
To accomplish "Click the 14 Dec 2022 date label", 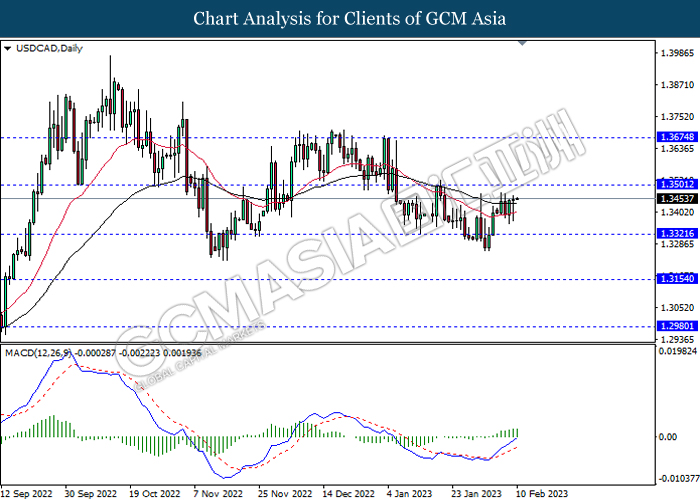I will pyautogui.click(x=349, y=494).
